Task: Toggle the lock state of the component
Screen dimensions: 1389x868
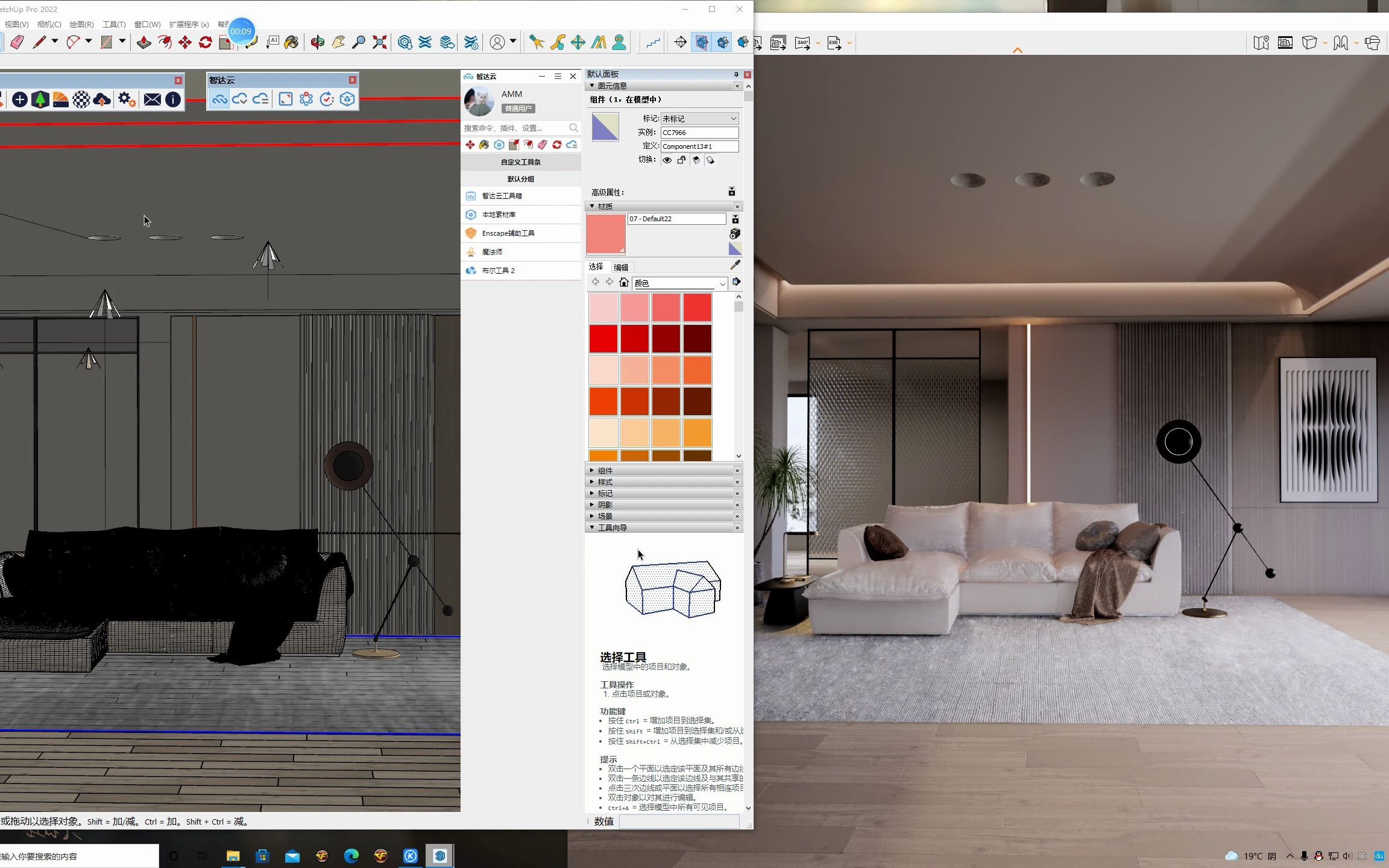Action: (681, 160)
